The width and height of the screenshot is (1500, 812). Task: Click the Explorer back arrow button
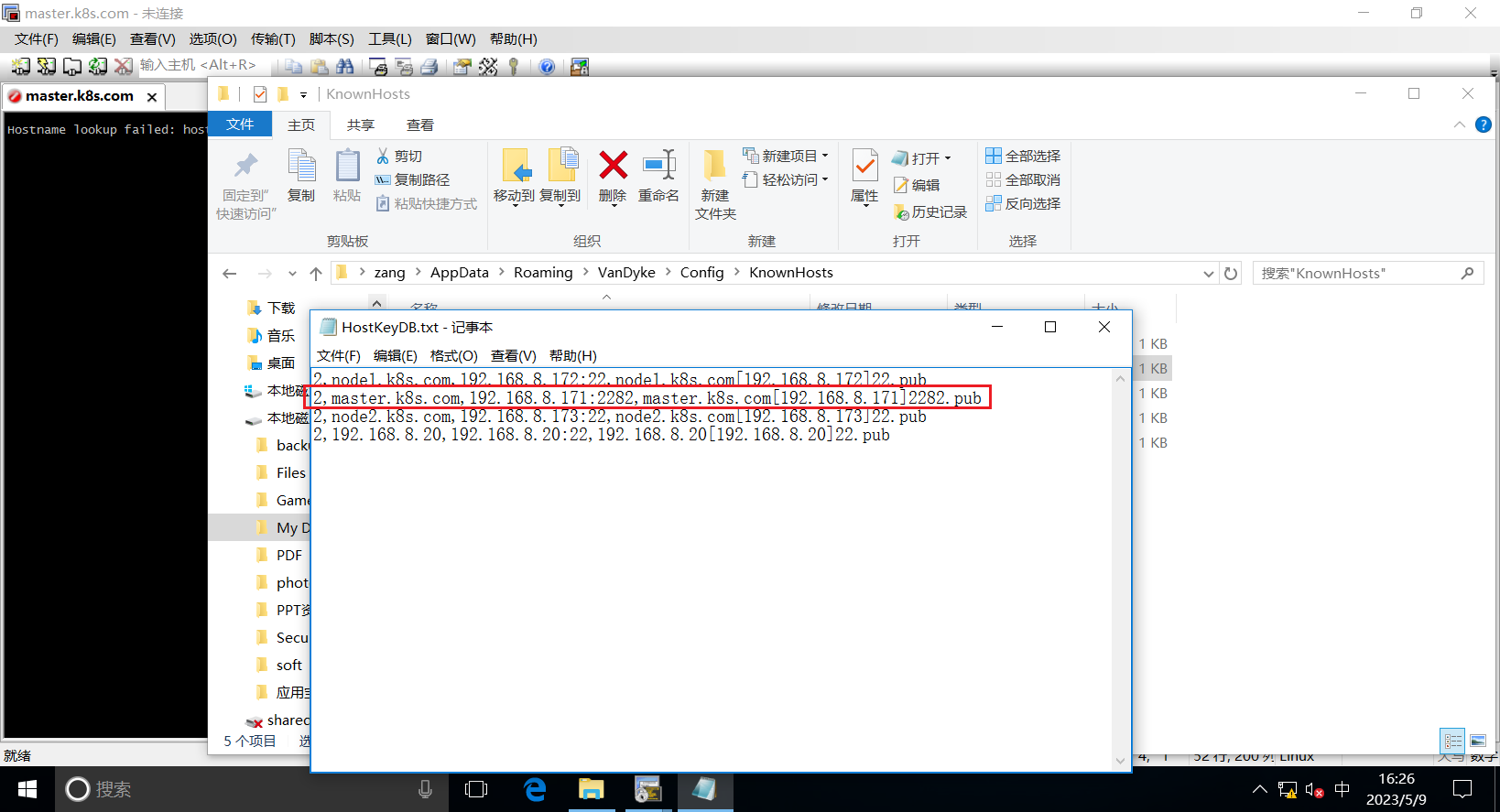point(230,273)
